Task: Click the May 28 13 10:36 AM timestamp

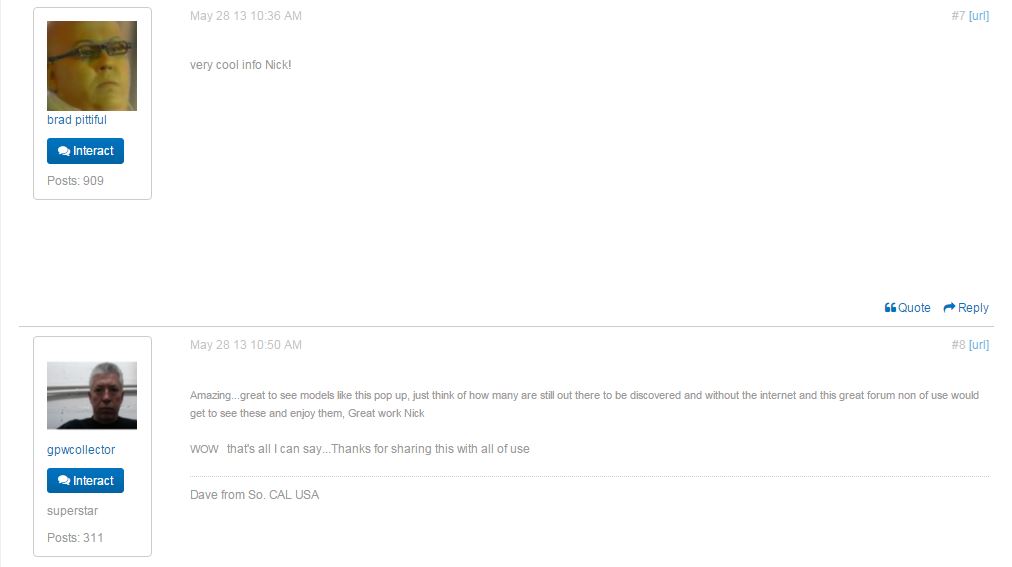Action: click(x=246, y=16)
